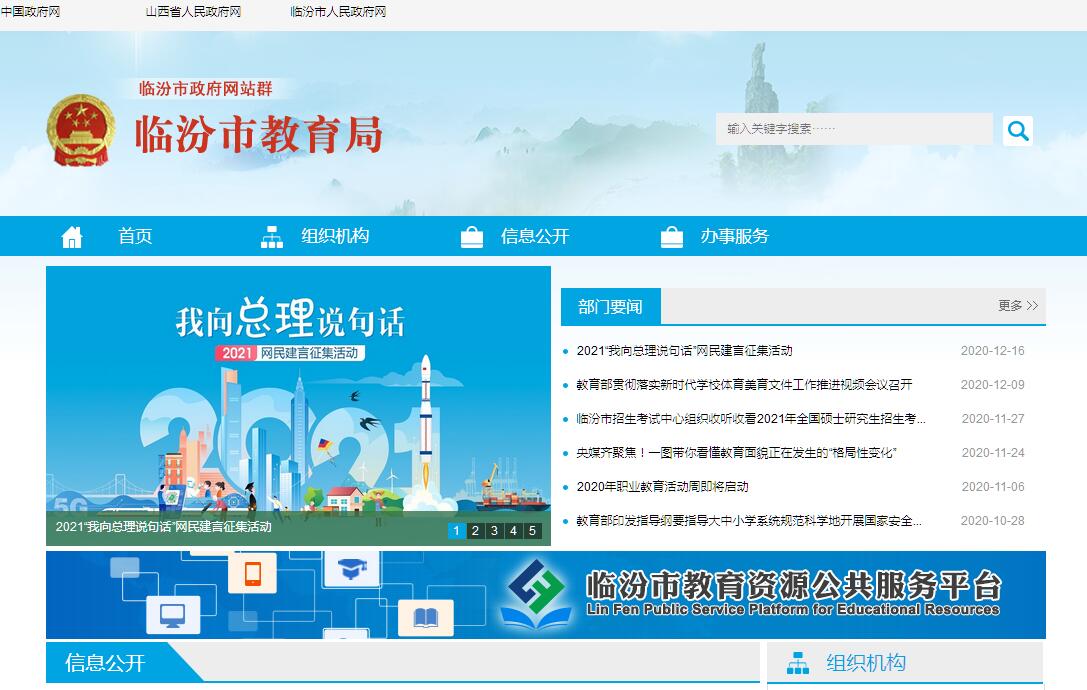
Task: Visit 山西省人民政府网 link
Action: (x=193, y=12)
